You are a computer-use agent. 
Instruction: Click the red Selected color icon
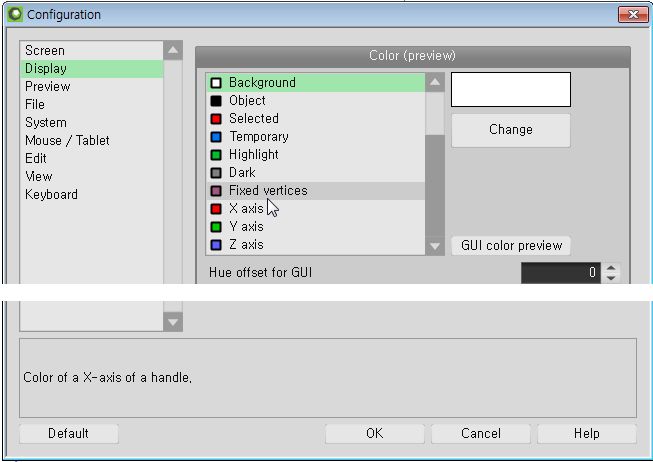click(x=216, y=119)
